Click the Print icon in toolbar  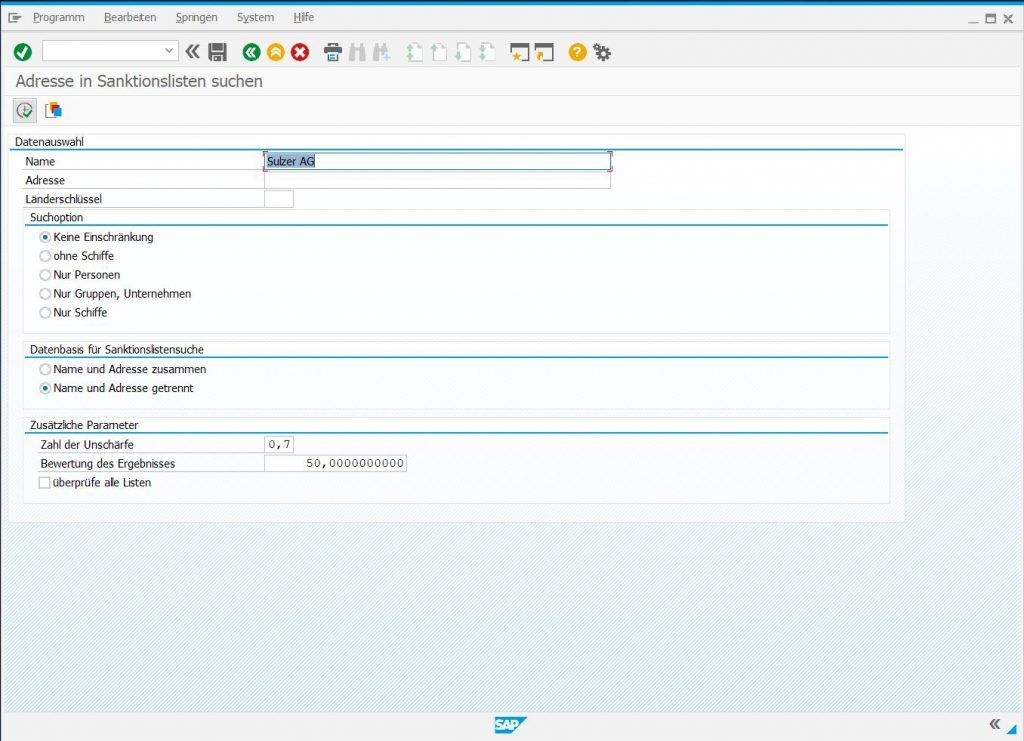[333, 52]
